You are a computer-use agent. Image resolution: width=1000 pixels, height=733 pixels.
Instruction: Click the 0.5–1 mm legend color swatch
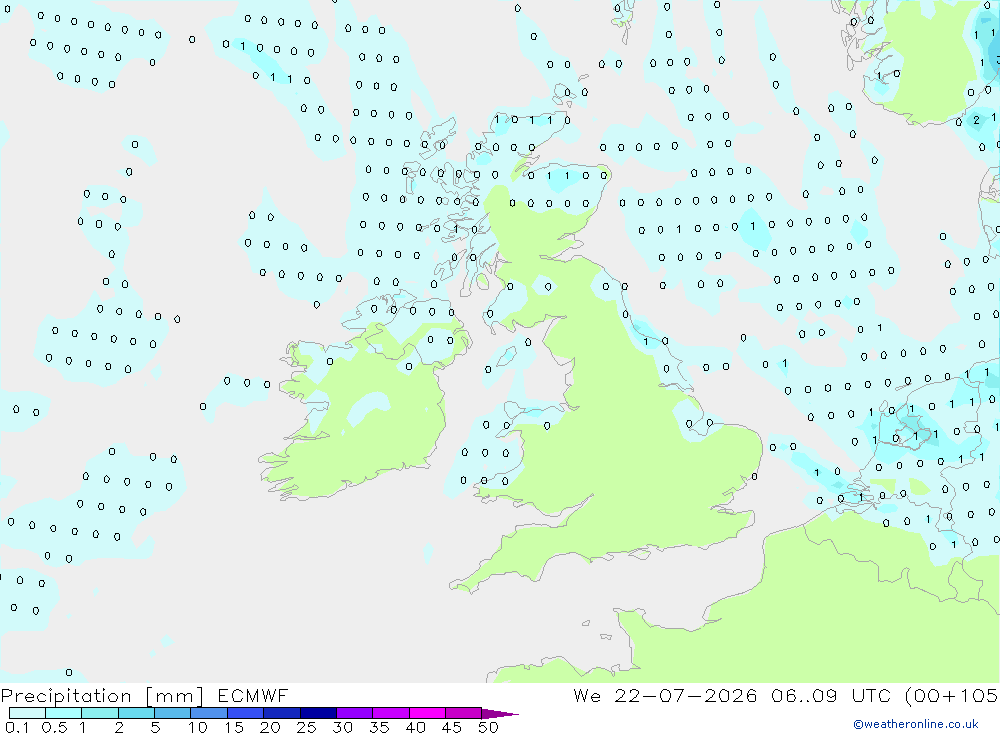point(64,713)
